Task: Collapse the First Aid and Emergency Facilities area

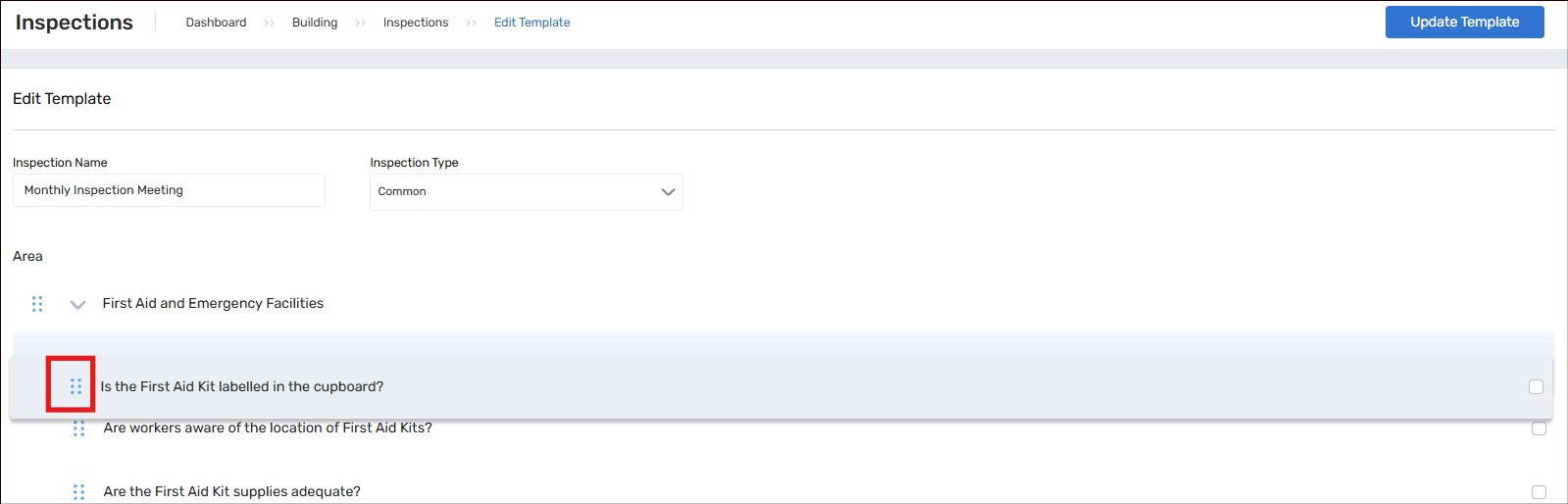Action: pos(77,304)
